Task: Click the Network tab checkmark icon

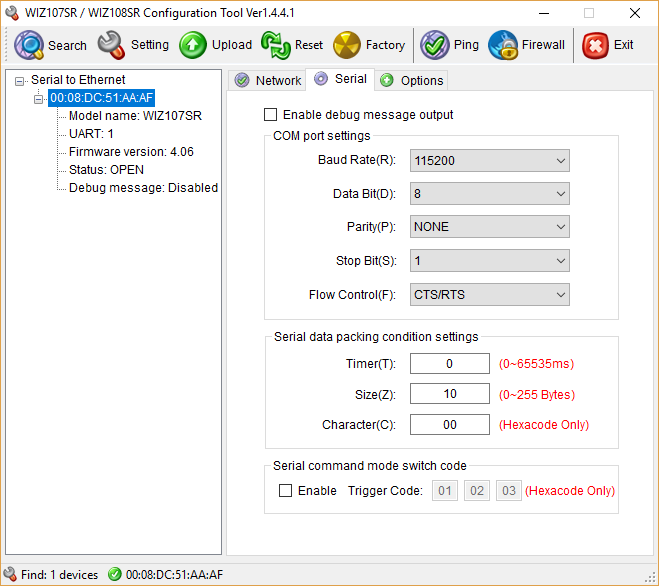Action: coord(242,80)
